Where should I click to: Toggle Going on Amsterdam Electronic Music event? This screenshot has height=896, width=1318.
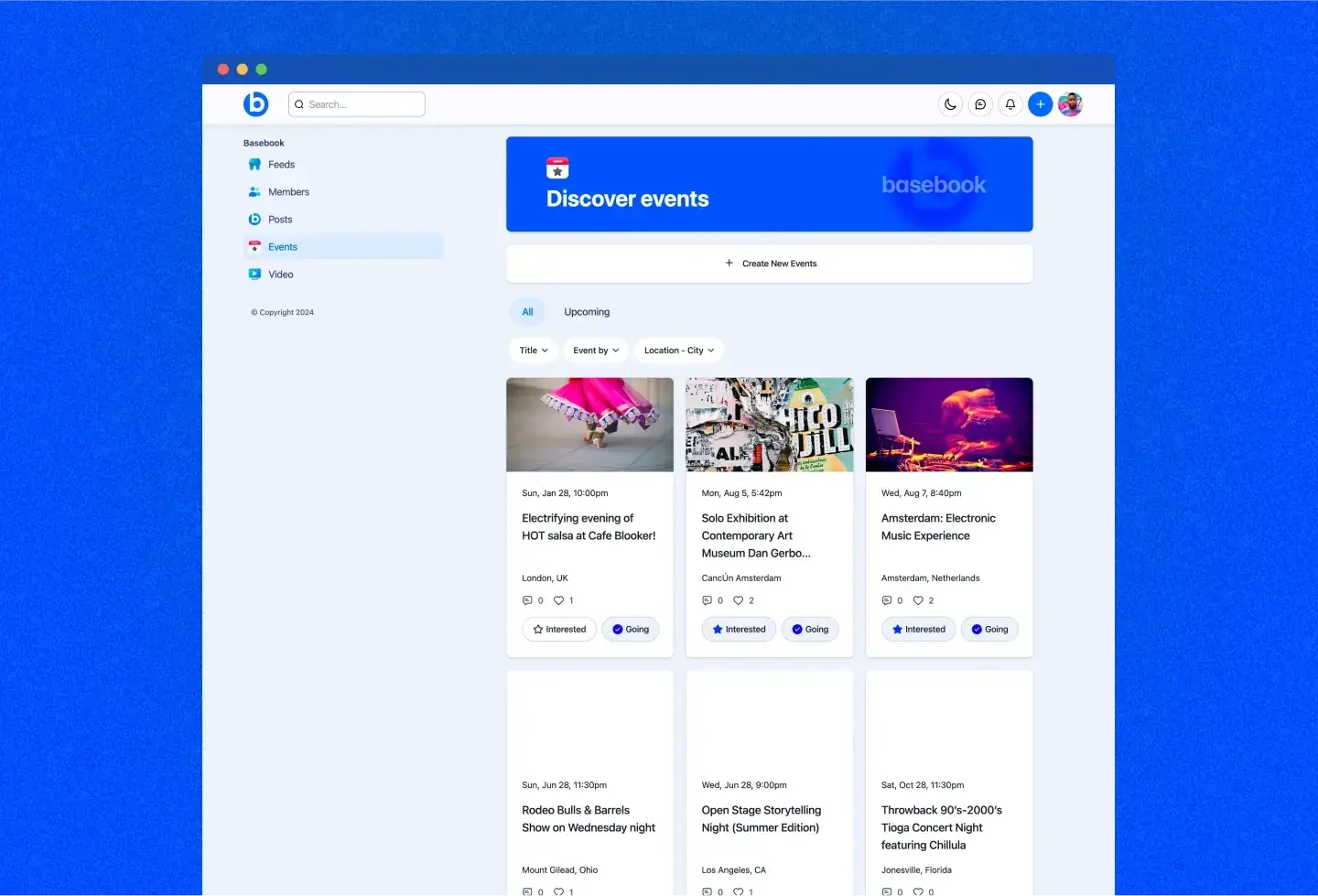[x=989, y=630]
